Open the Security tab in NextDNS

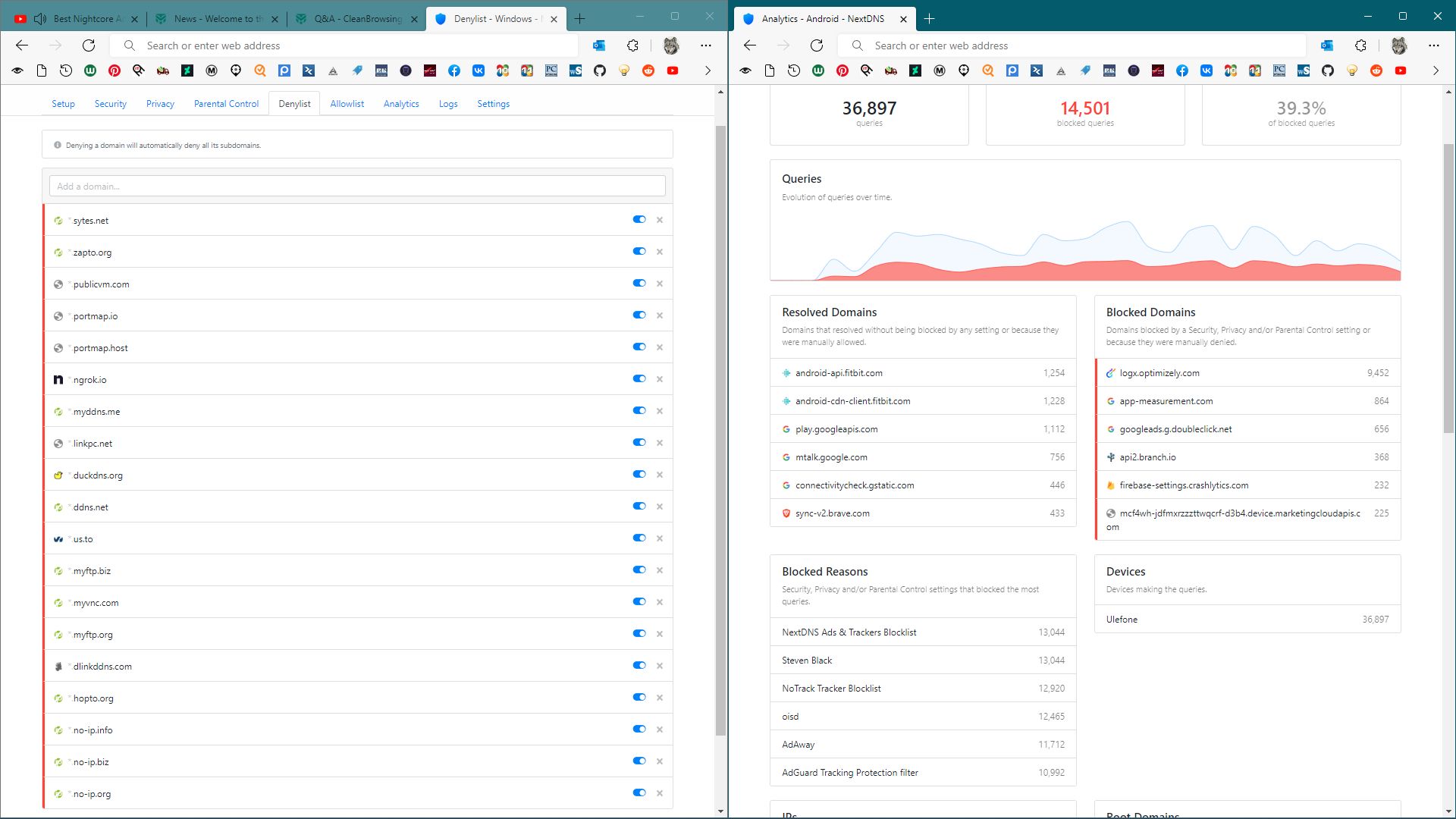(111, 104)
